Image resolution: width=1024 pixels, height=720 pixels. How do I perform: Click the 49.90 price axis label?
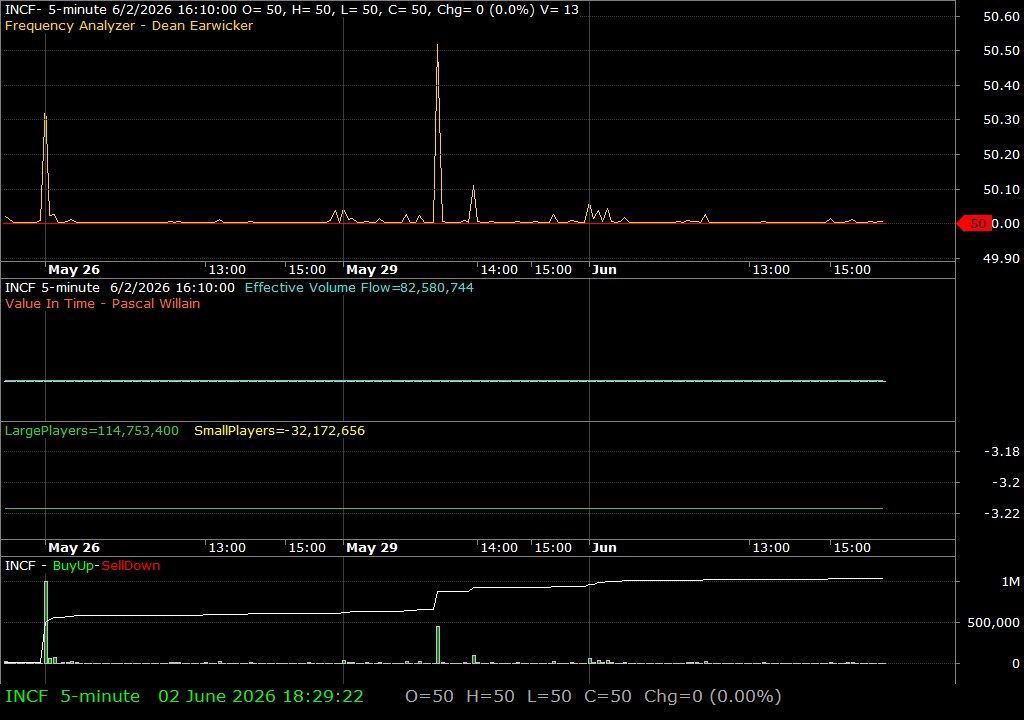click(1001, 259)
